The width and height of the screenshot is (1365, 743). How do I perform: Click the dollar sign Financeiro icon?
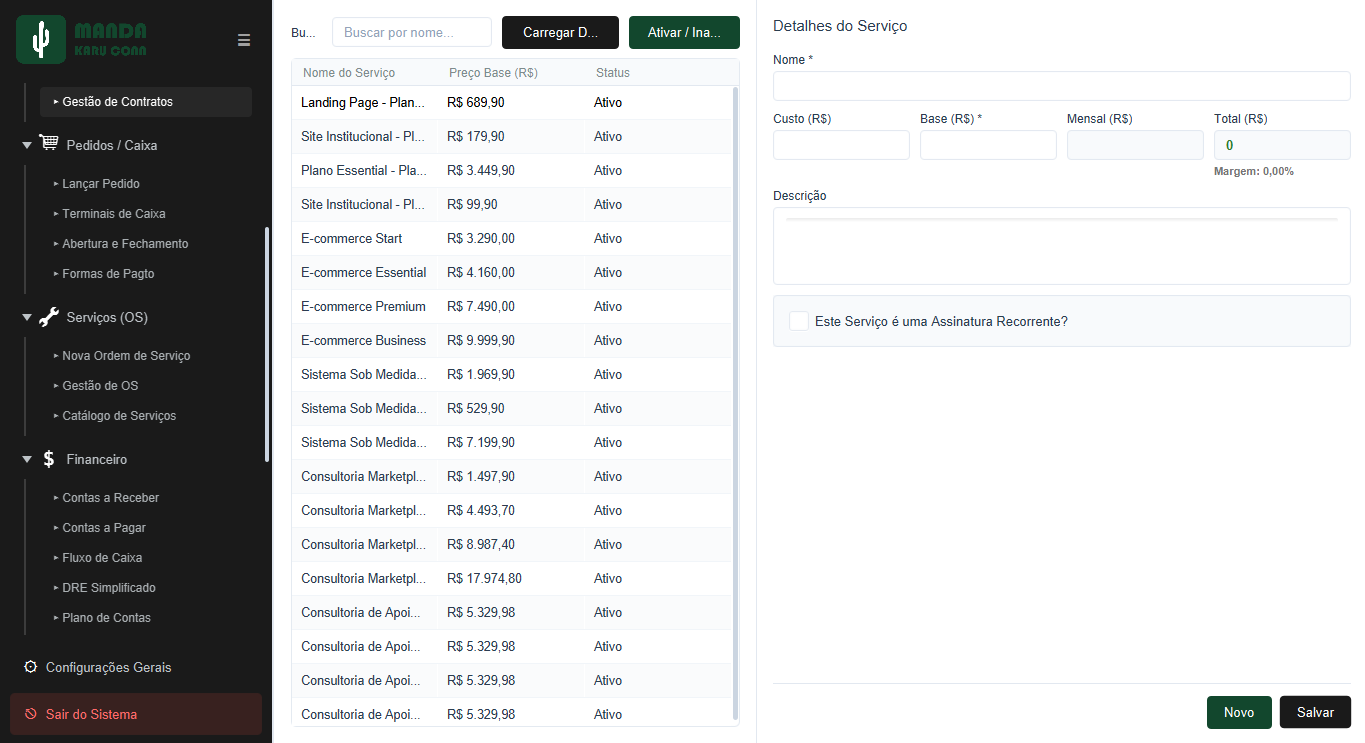click(49, 459)
